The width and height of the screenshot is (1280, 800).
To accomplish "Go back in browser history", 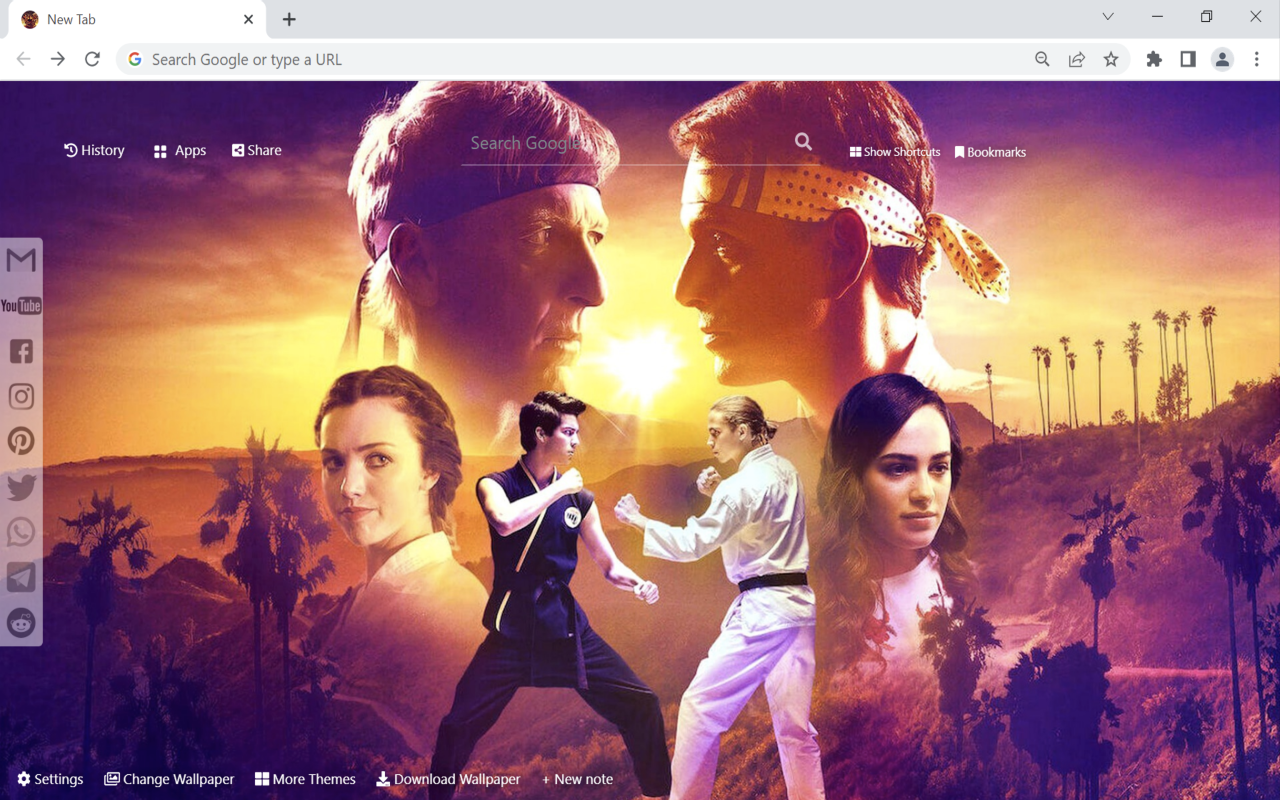I will click(23, 59).
